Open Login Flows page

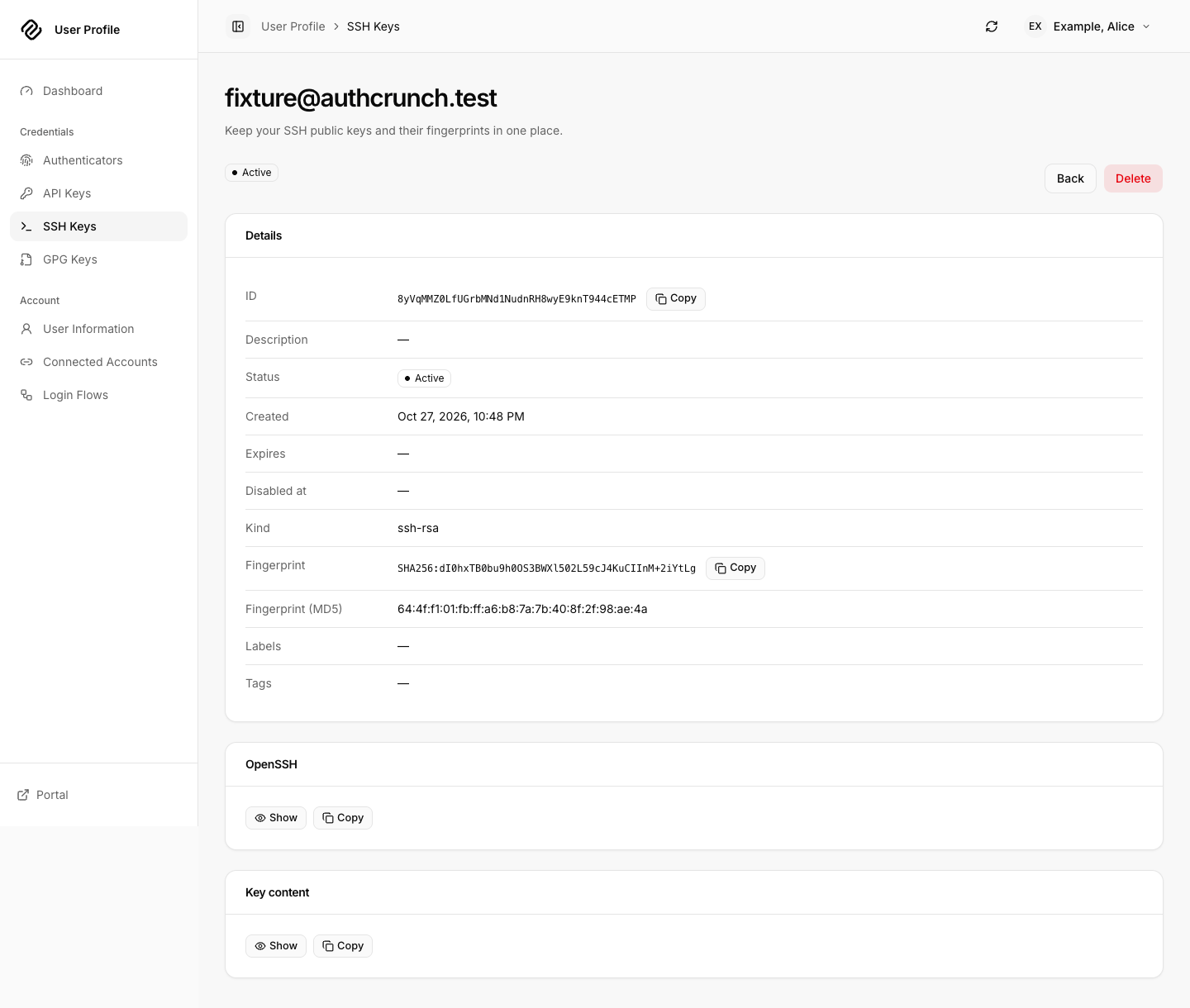99,395
